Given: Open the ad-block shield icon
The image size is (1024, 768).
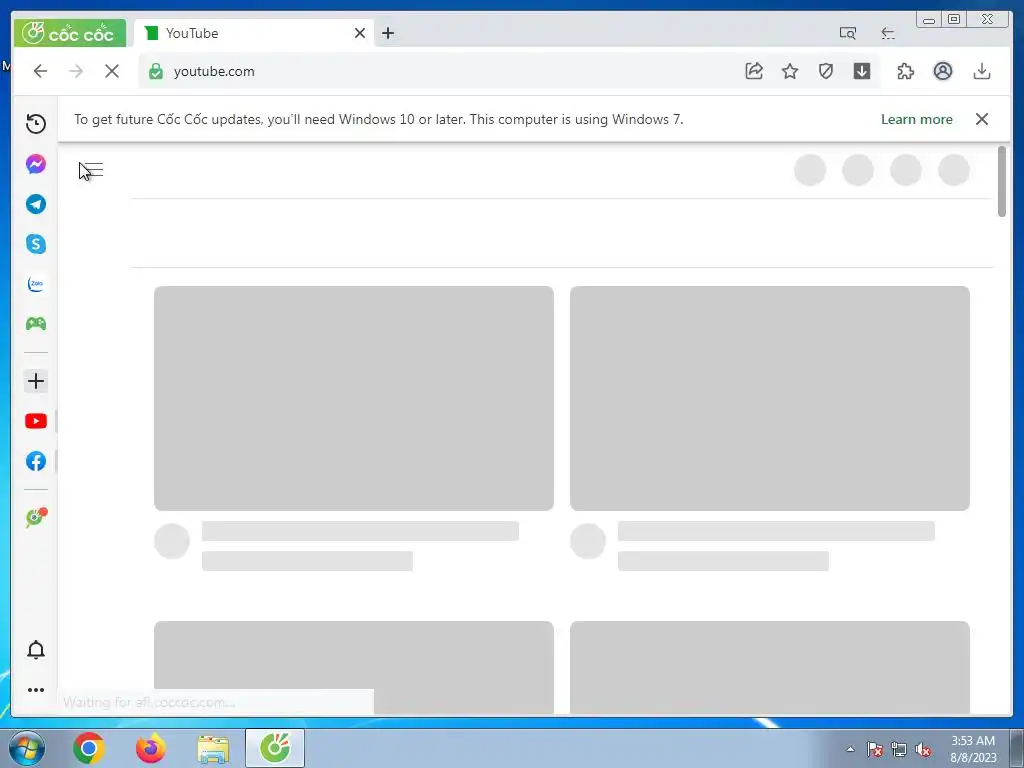Looking at the screenshot, I should click(826, 71).
